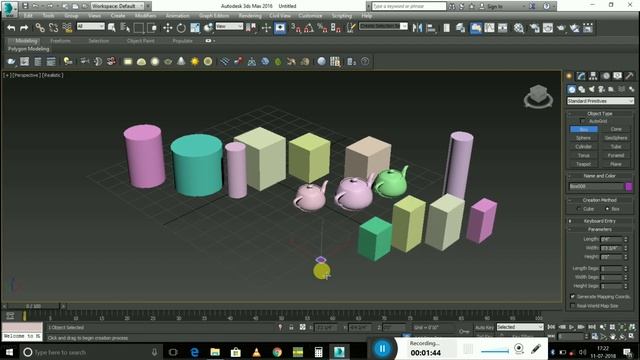
Task: Open the 3ds Max application button
Action: (x=9, y=8)
